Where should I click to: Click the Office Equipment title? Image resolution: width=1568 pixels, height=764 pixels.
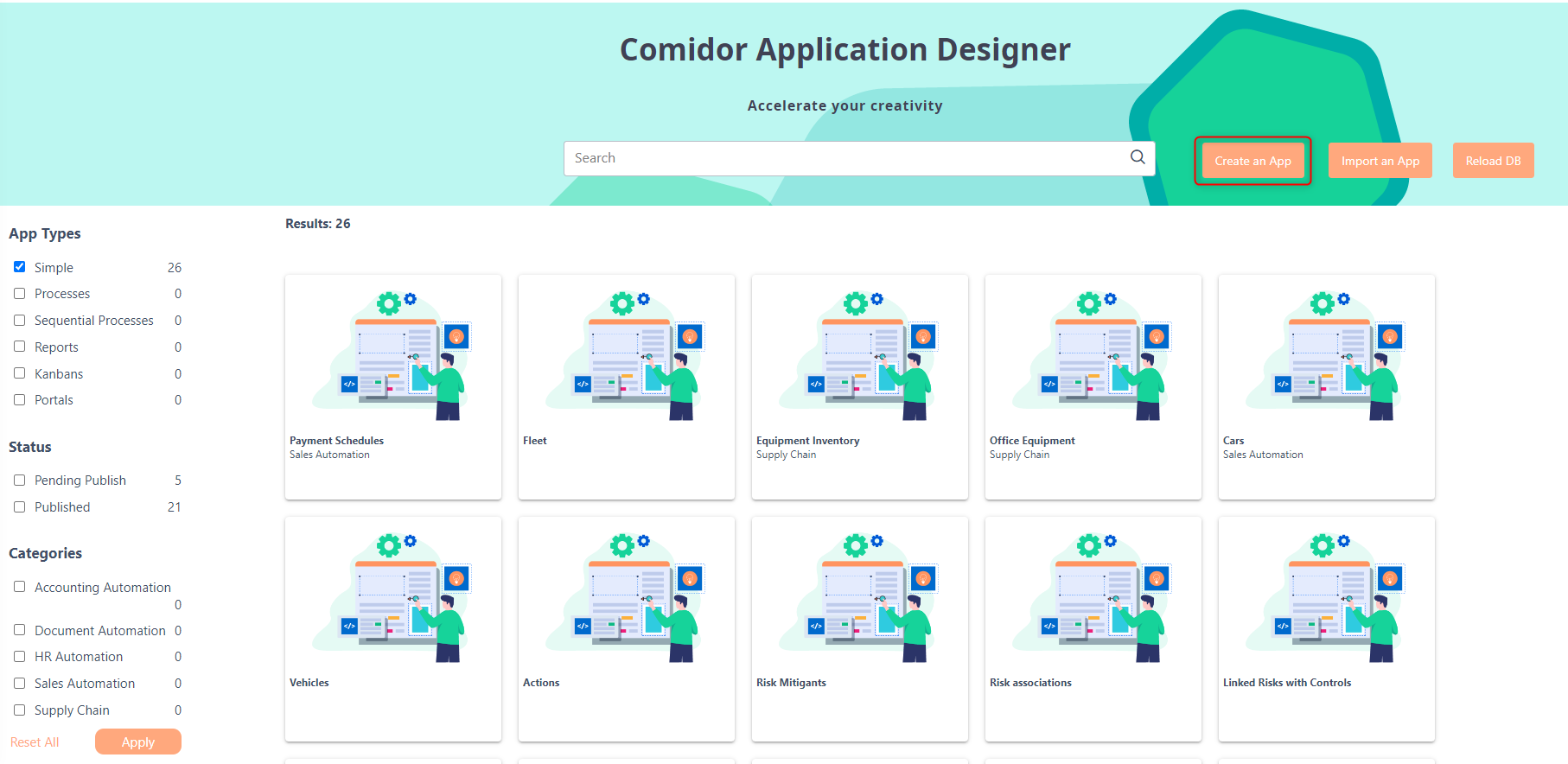(x=1032, y=441)
